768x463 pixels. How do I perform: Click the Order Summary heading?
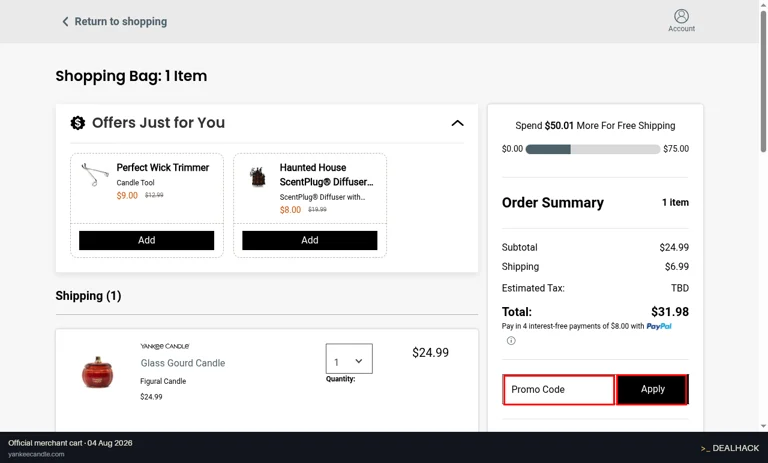pyautogui.click(x=552, y=202)
